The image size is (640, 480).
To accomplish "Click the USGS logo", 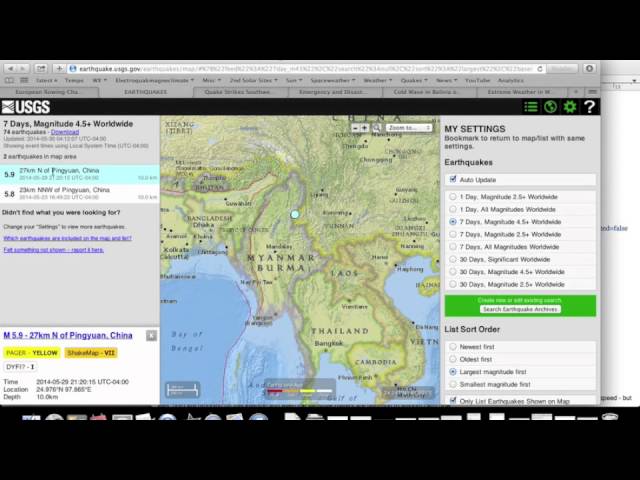I will (x=26, y=107).
